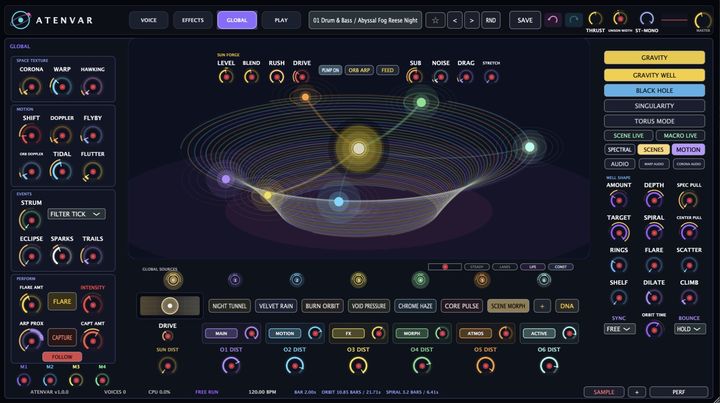Select the central sun orb
Screen dimensions: 720x403
[359, 148]
